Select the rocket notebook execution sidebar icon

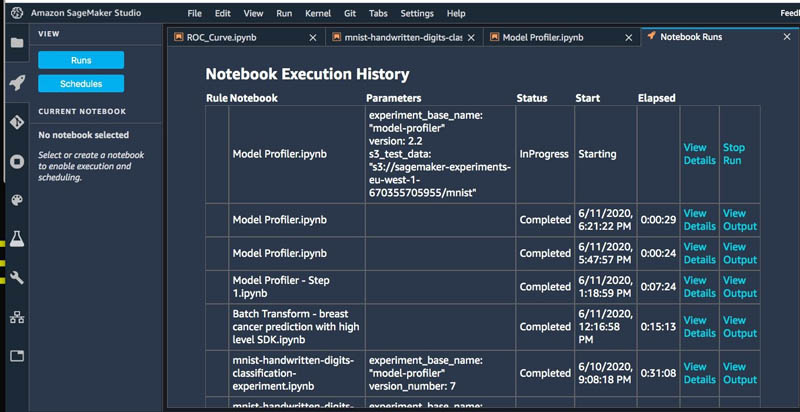(x=17, y=82)
